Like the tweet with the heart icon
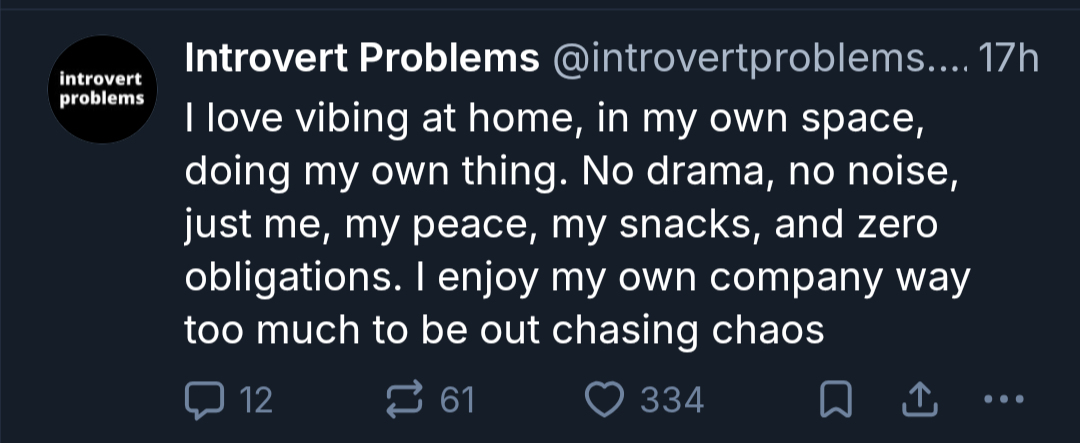Image resolution: width=1080 pixels, height=443 pixels. 603,400
